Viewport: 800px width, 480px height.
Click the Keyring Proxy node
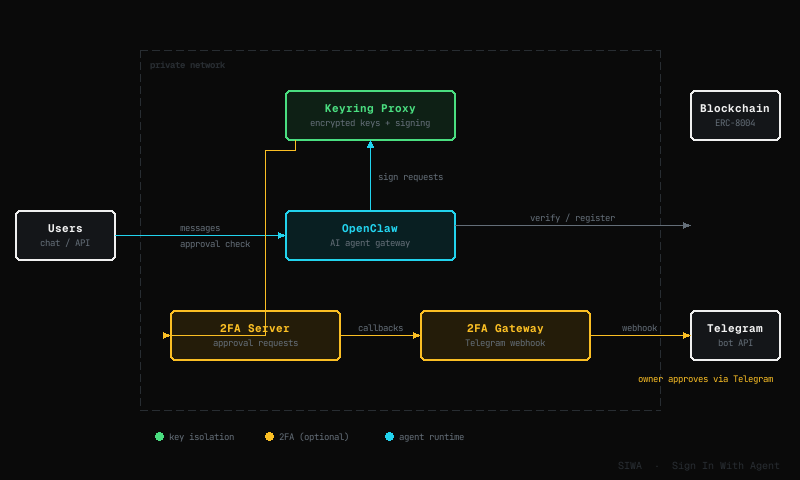(370, 115)
